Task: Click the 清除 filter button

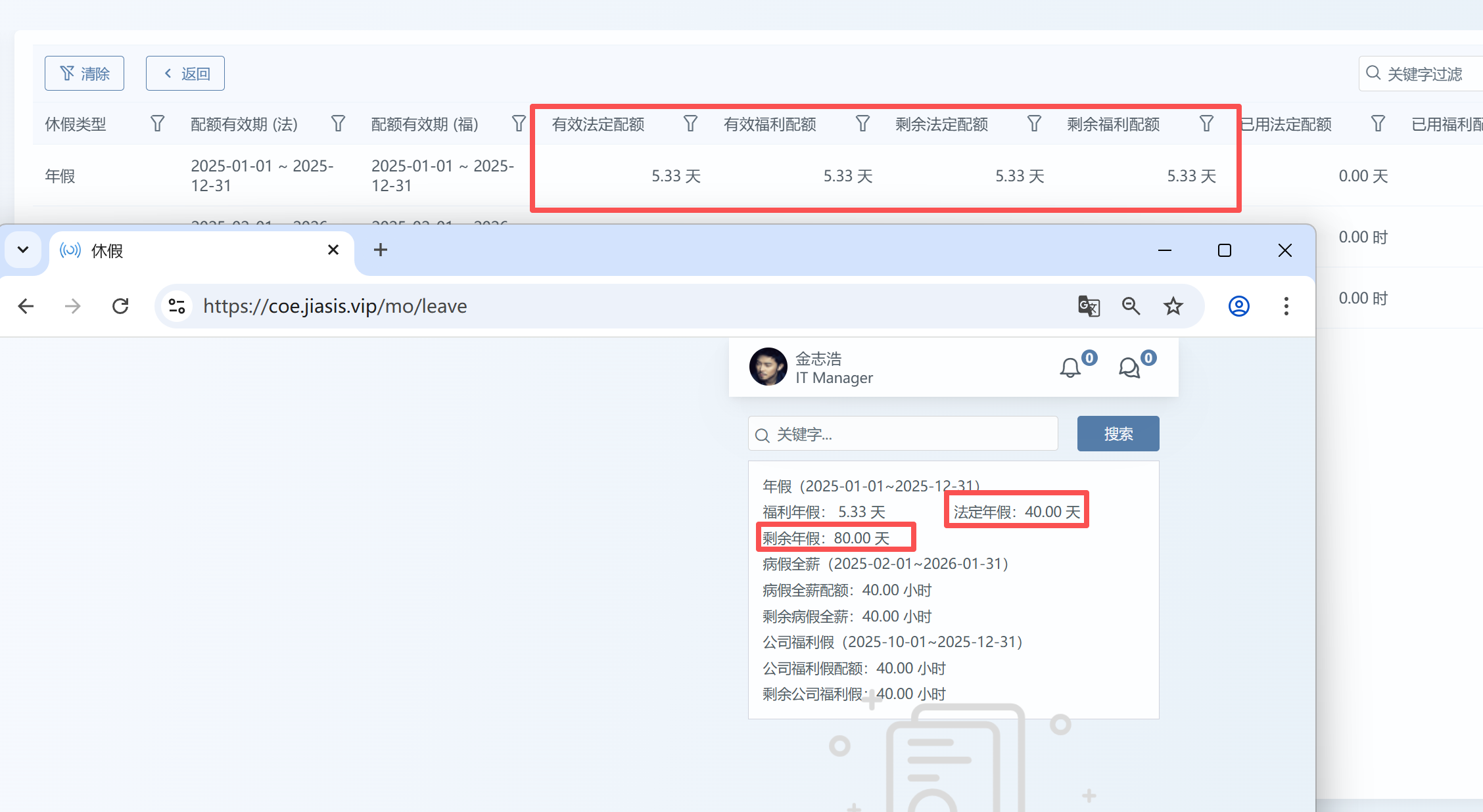Action: coord(84,74)
